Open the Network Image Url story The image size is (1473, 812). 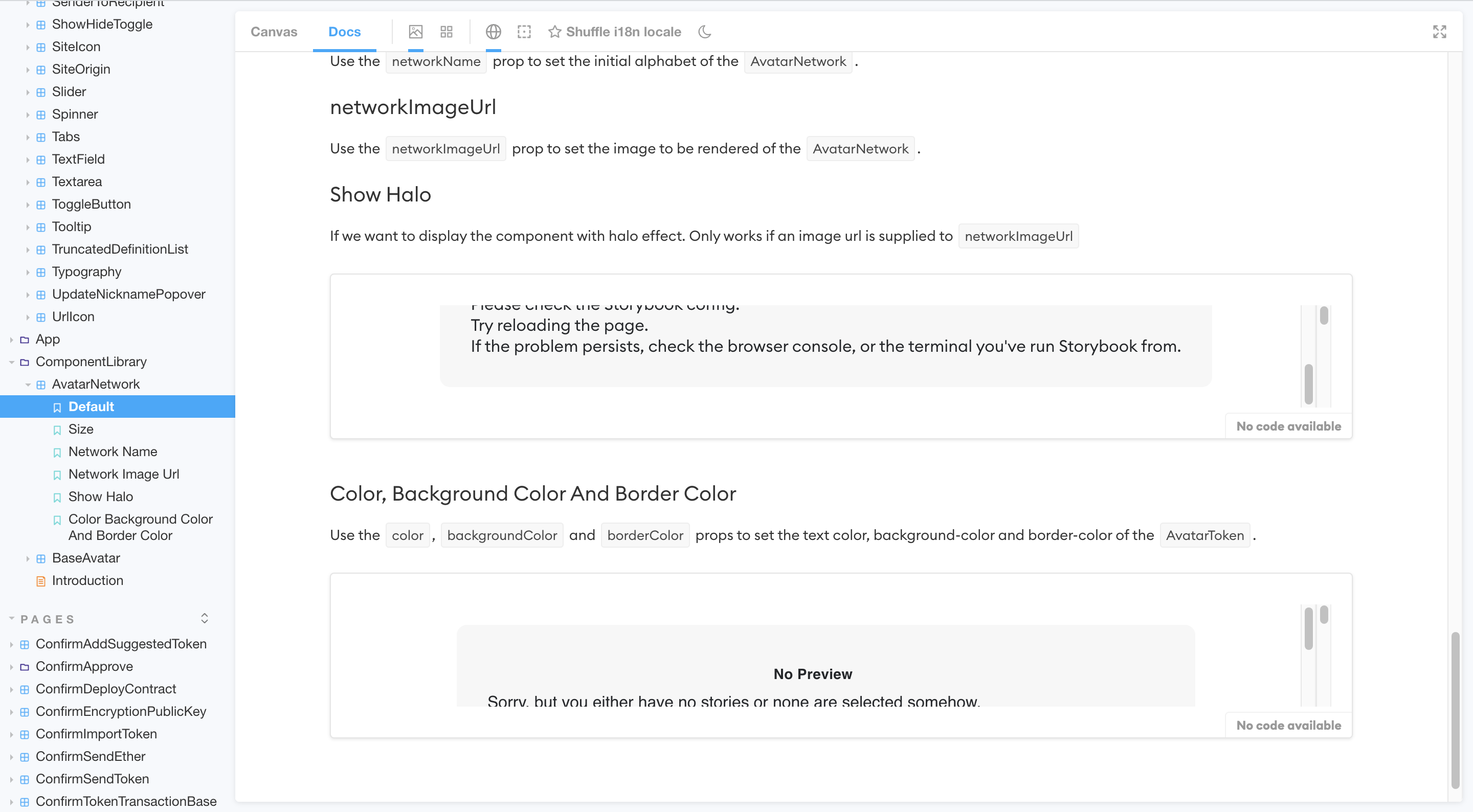pos(123,474)
